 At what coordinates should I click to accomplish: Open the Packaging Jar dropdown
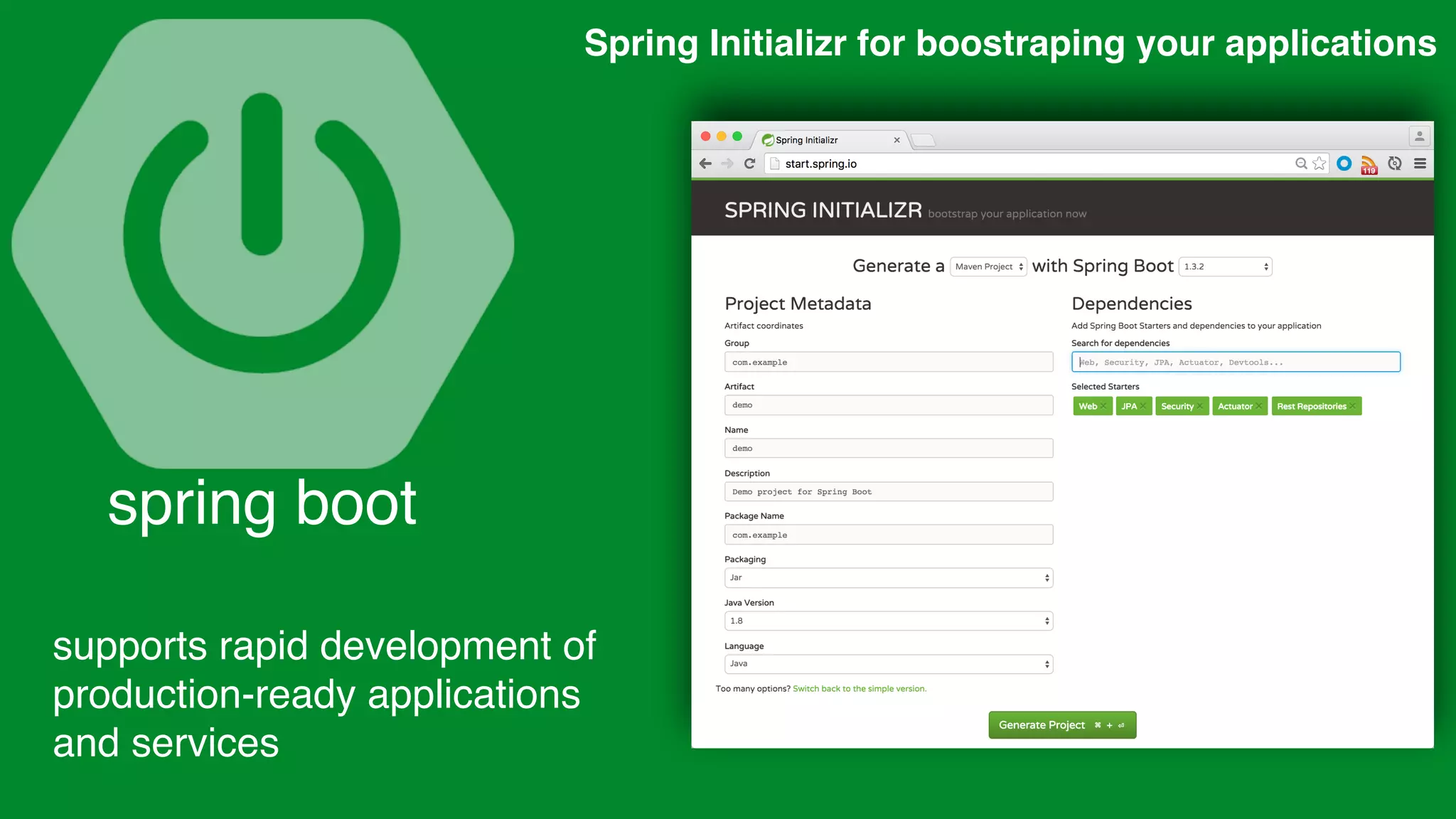tap(889, 578)
